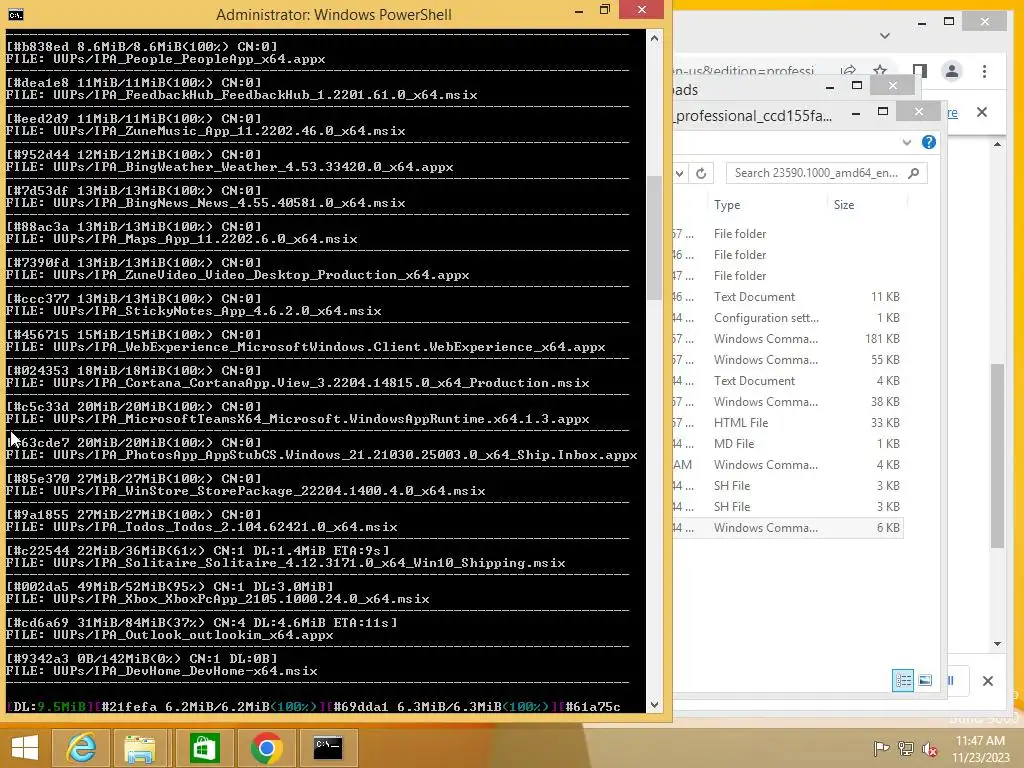Click the PowerShell vertical scrollbar thumb
1024x768 pixels.
654,238
